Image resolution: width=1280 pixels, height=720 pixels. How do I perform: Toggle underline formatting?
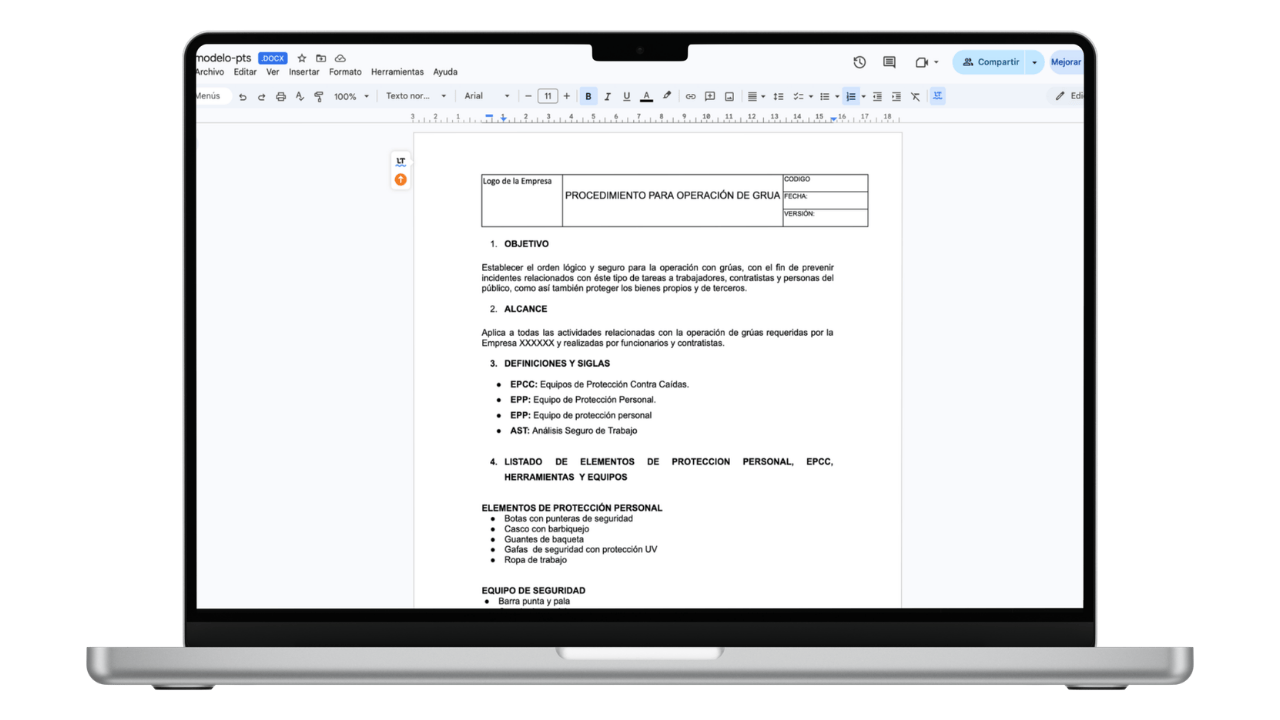tap(626, 96)
